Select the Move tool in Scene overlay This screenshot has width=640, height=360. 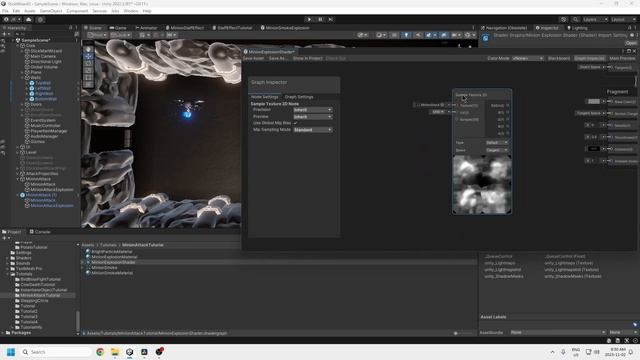pos(88,56)
